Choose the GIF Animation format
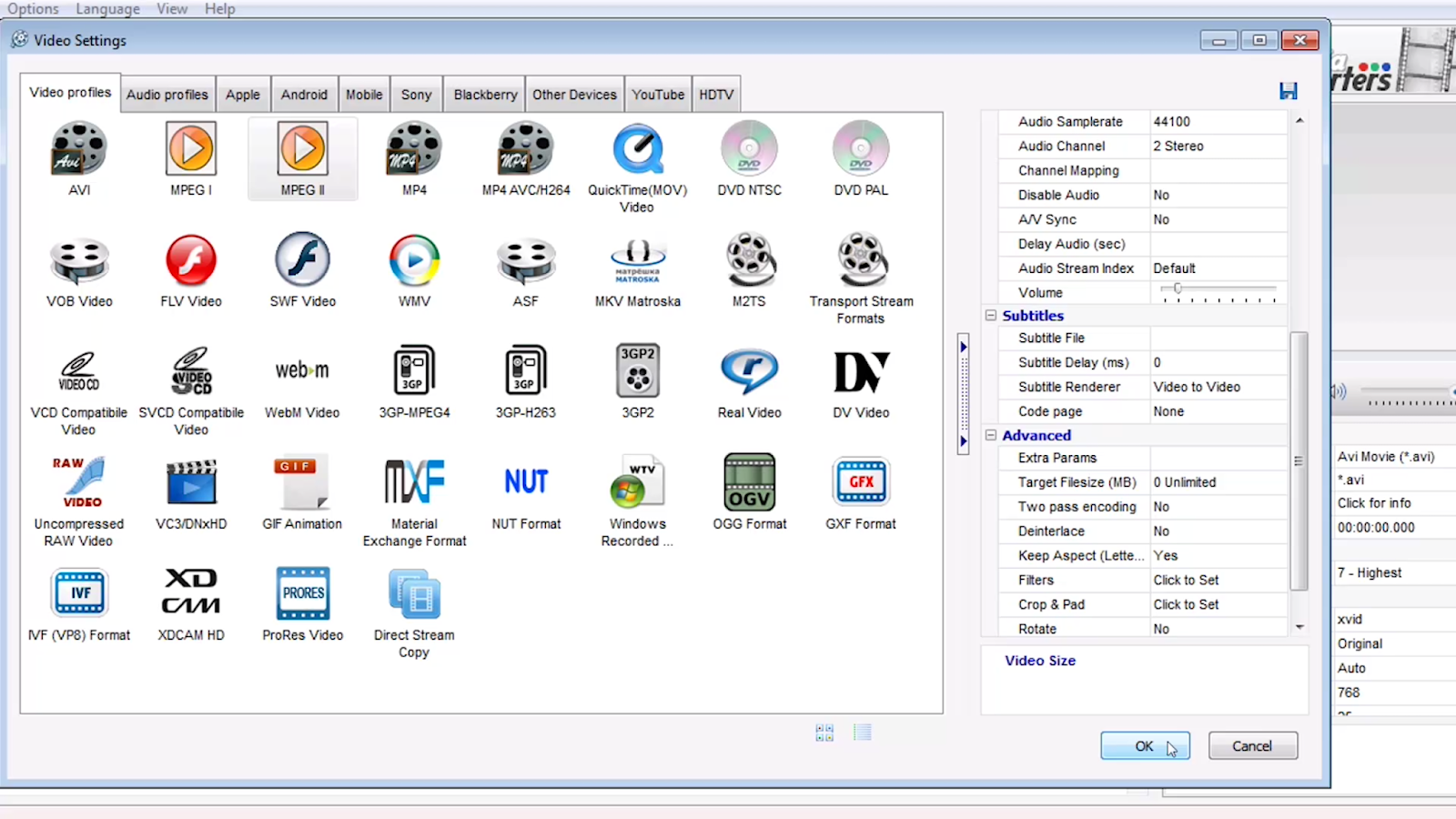Screen dimensions: 1456x819 pos(303,493)
